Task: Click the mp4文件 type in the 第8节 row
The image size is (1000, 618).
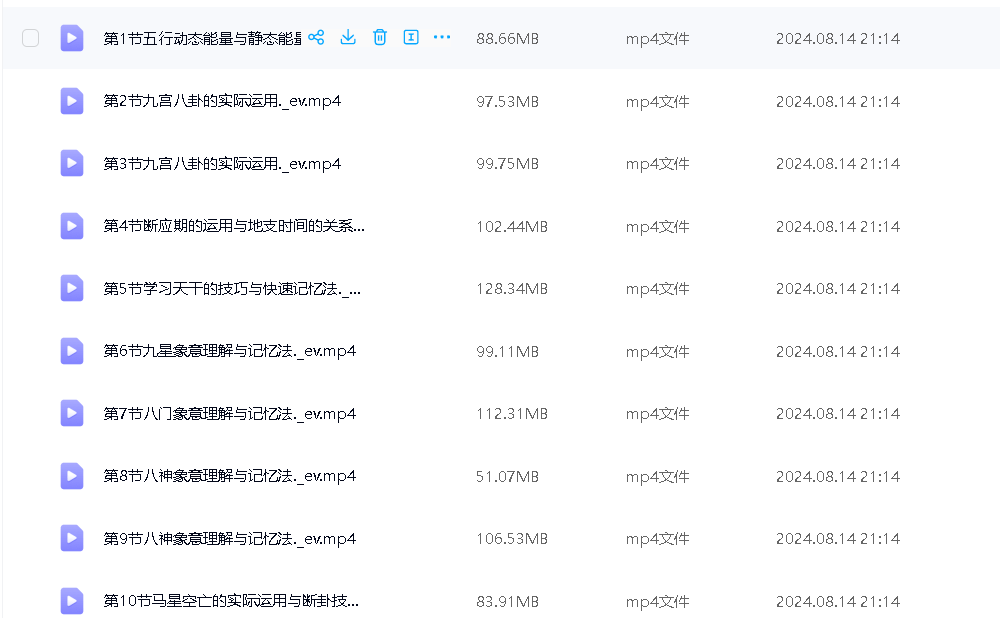Action: coord(657,476)
